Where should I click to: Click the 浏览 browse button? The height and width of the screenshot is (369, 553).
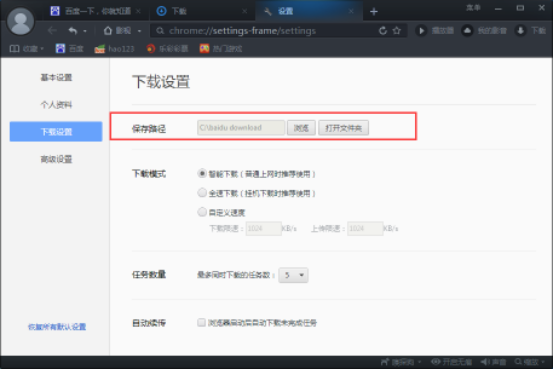coord(301,128)
